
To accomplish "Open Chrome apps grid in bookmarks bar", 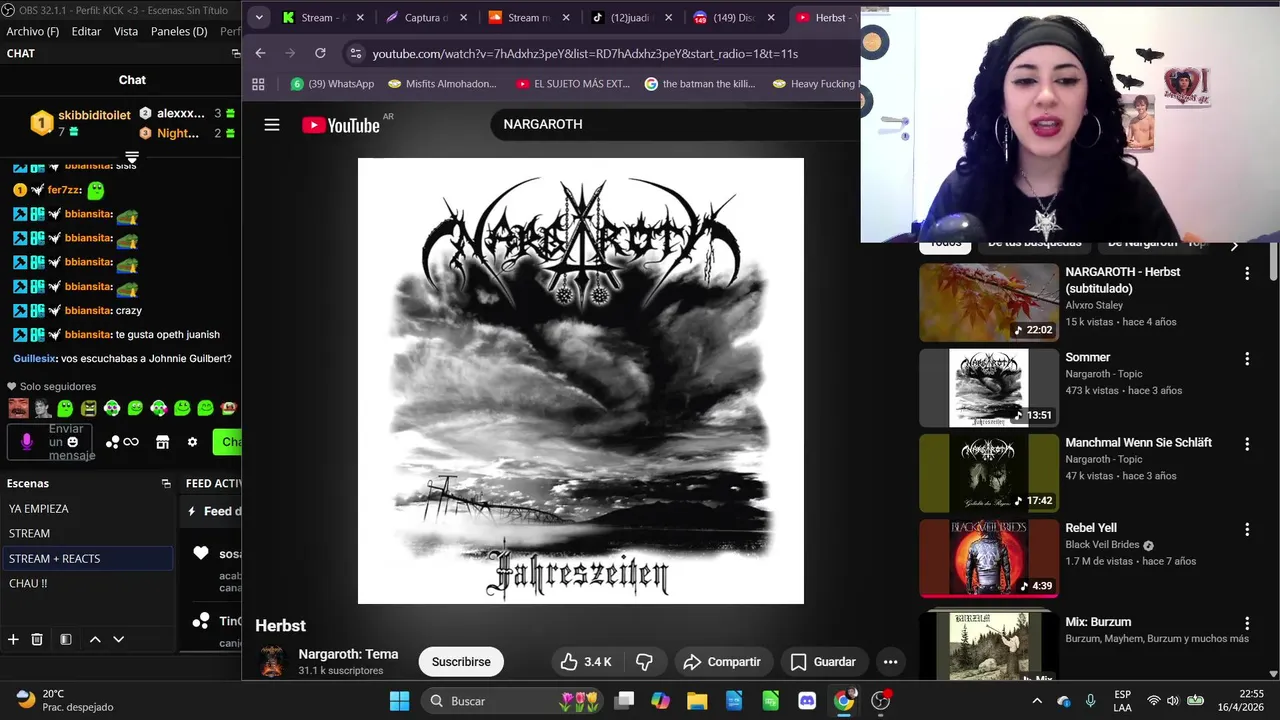I will point(258,84).
